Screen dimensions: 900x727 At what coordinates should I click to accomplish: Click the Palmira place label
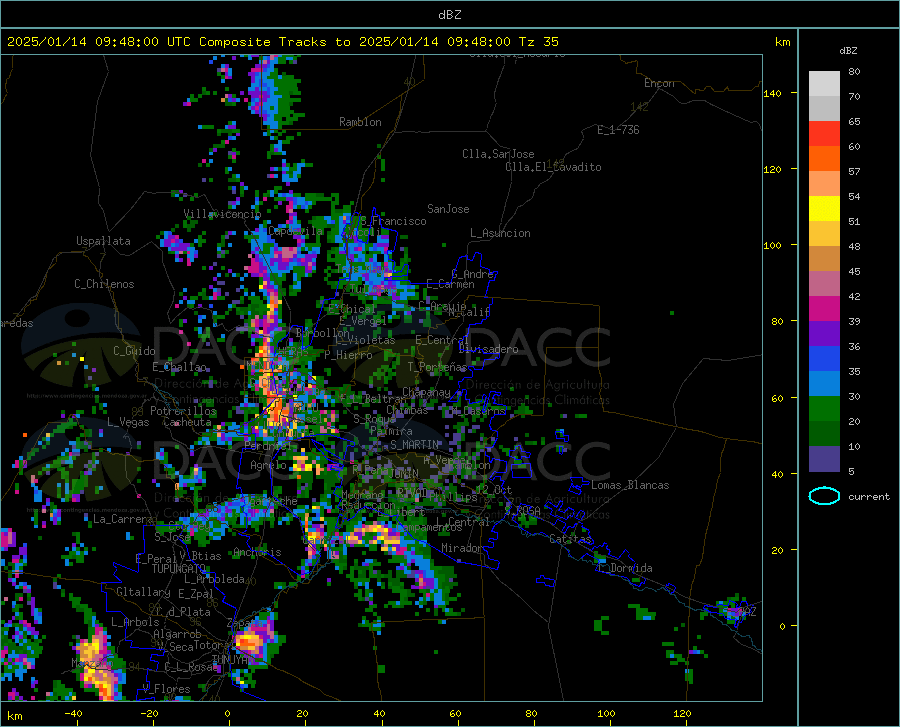391,431
